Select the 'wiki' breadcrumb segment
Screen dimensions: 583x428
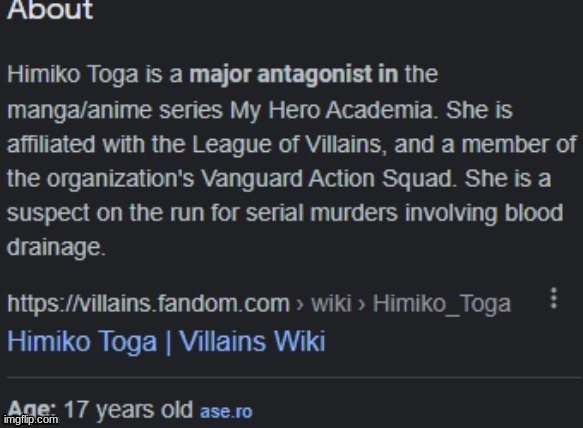coord(331,303)
